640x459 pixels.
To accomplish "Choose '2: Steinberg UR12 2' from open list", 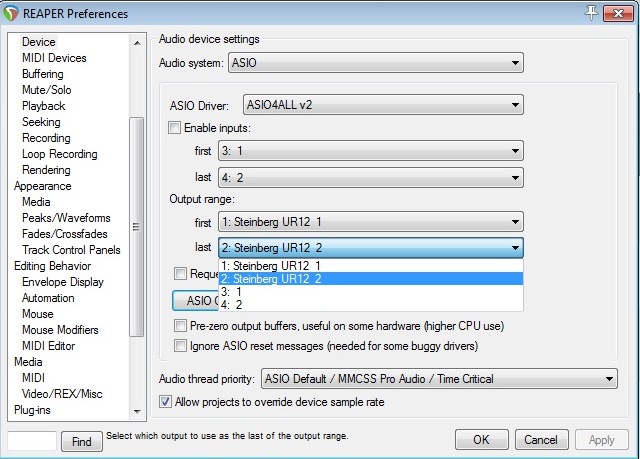I will click(371, 279).
